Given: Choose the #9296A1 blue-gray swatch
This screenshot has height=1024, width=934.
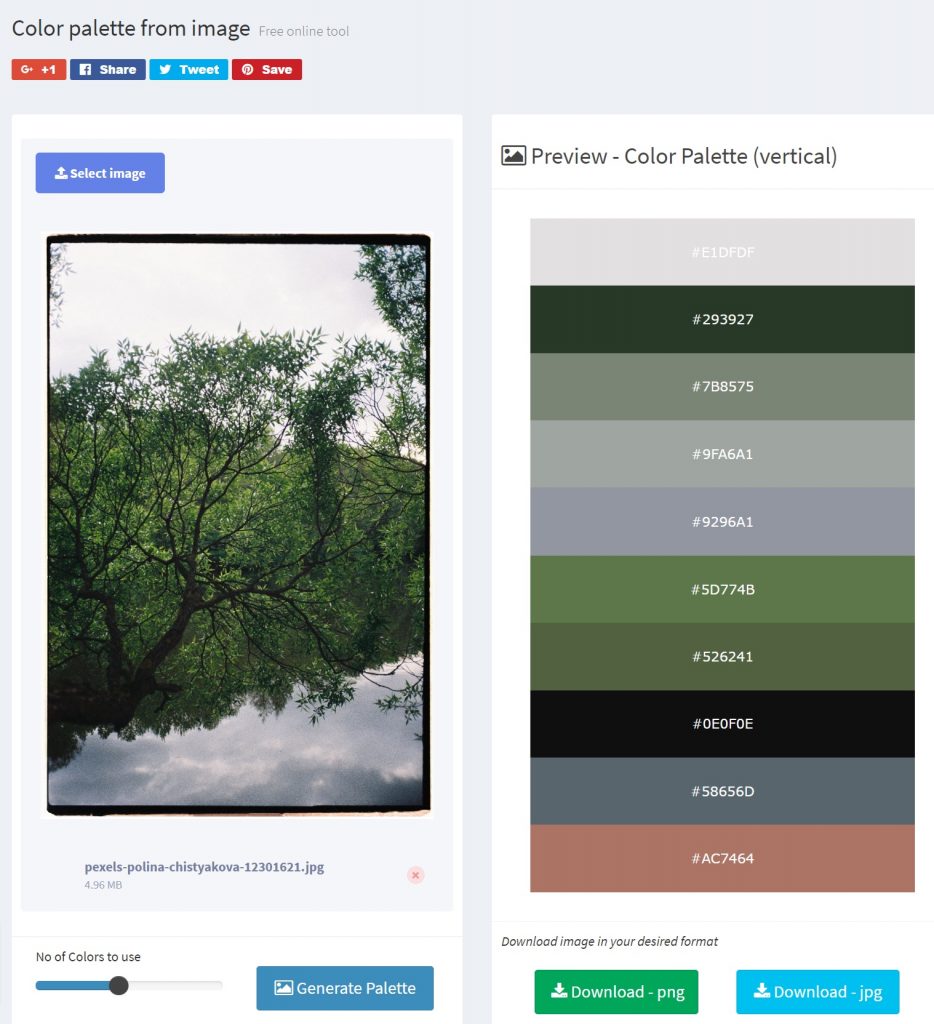Looking at the screenshot, I should 722,521.
